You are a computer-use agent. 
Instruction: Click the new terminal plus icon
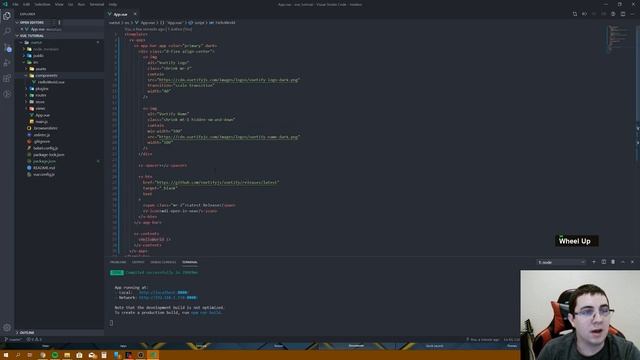tap(594, 262)
